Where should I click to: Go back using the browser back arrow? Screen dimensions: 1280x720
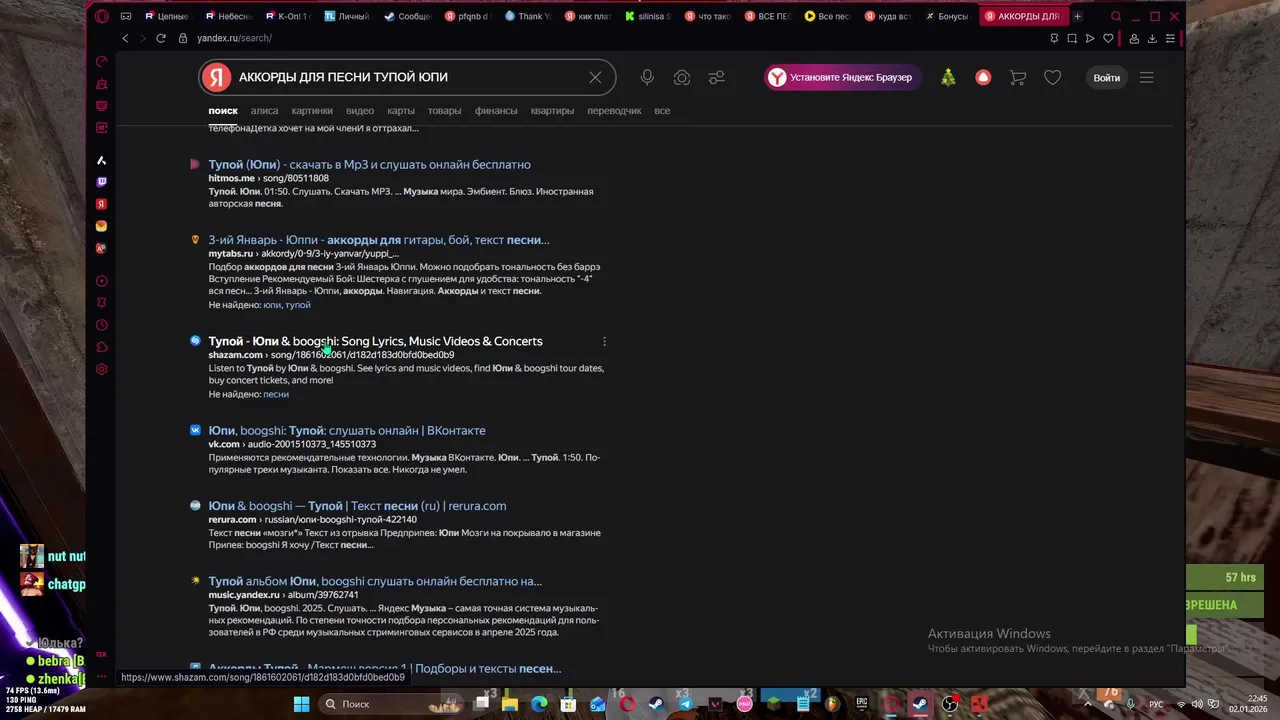pos(125,38)
